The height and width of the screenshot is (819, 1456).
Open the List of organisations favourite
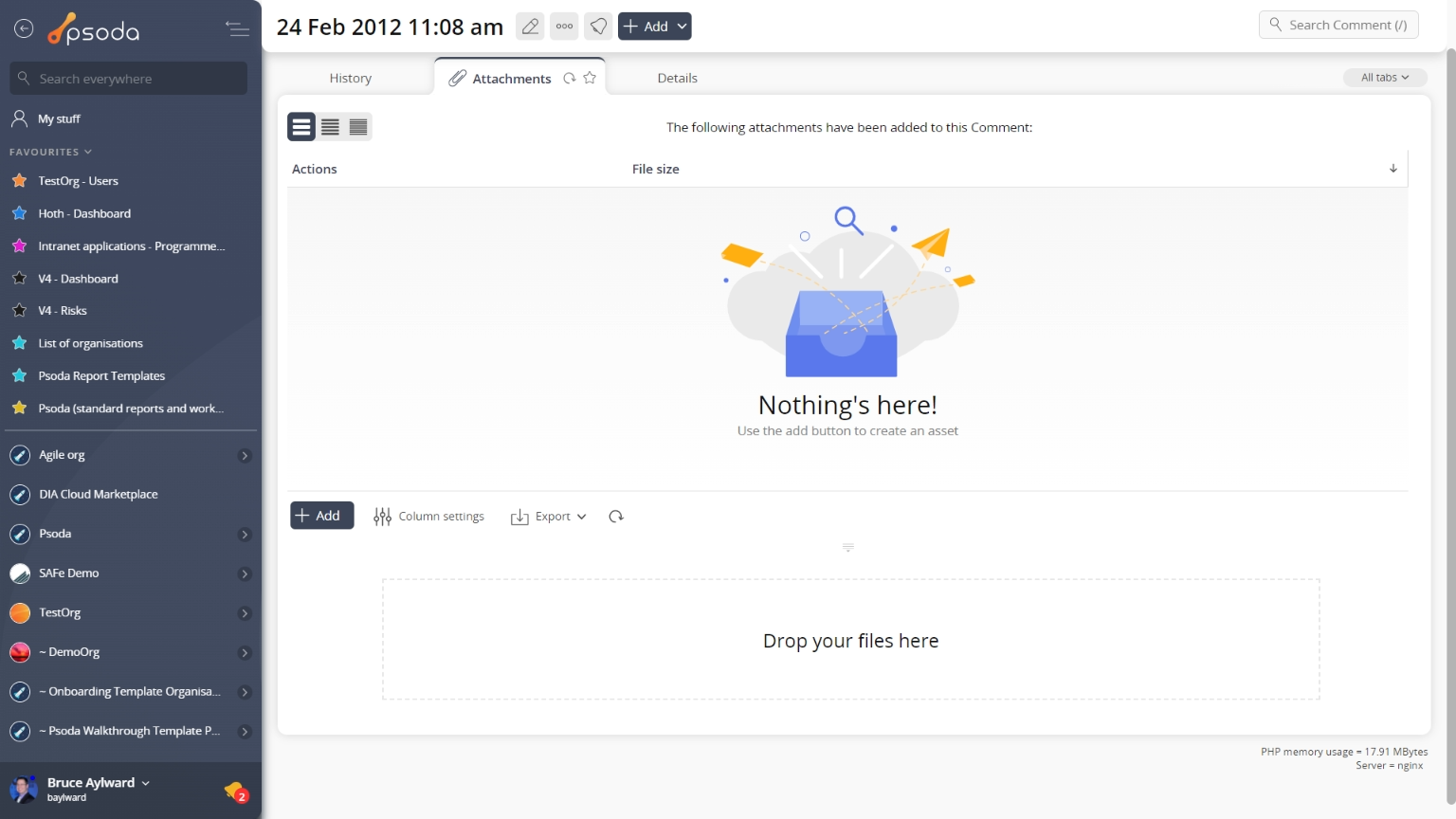tap(90, 343)
